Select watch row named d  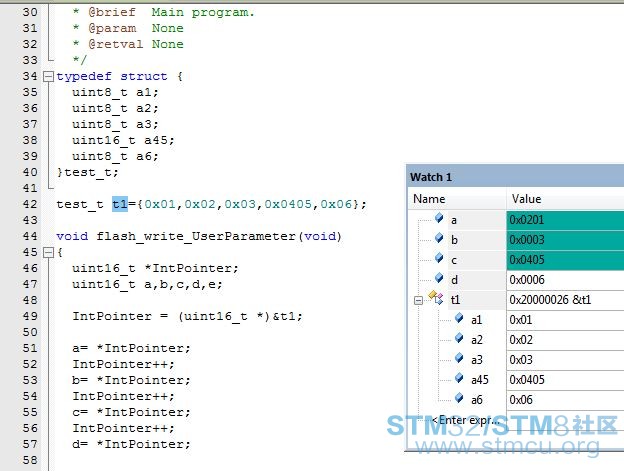click(516, 280)
